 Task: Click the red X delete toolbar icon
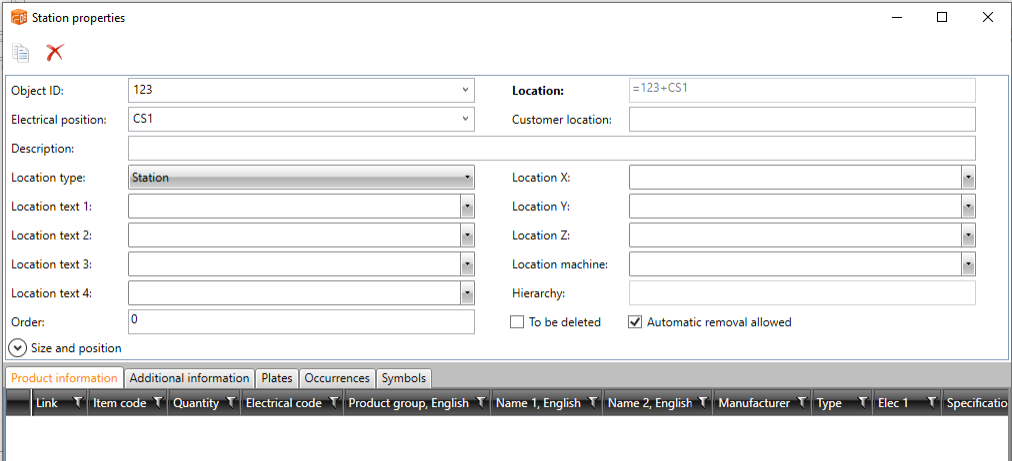(55, 53)
